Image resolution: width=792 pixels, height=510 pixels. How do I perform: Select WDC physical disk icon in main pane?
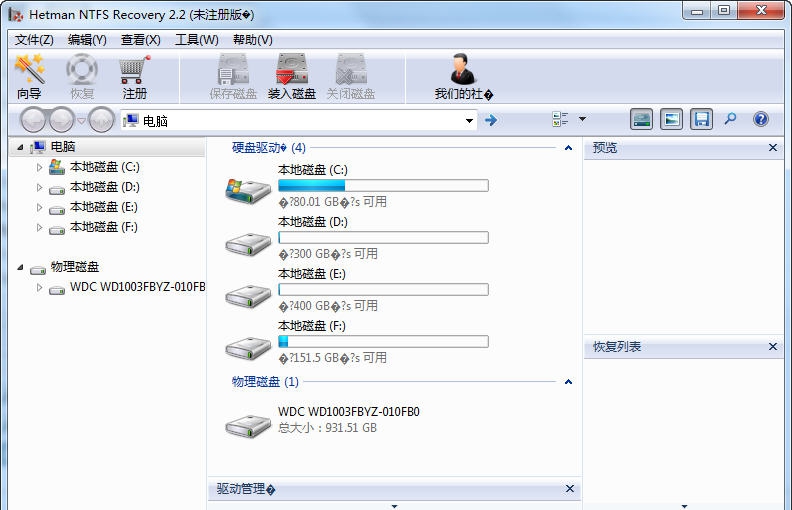pos(248,425)
